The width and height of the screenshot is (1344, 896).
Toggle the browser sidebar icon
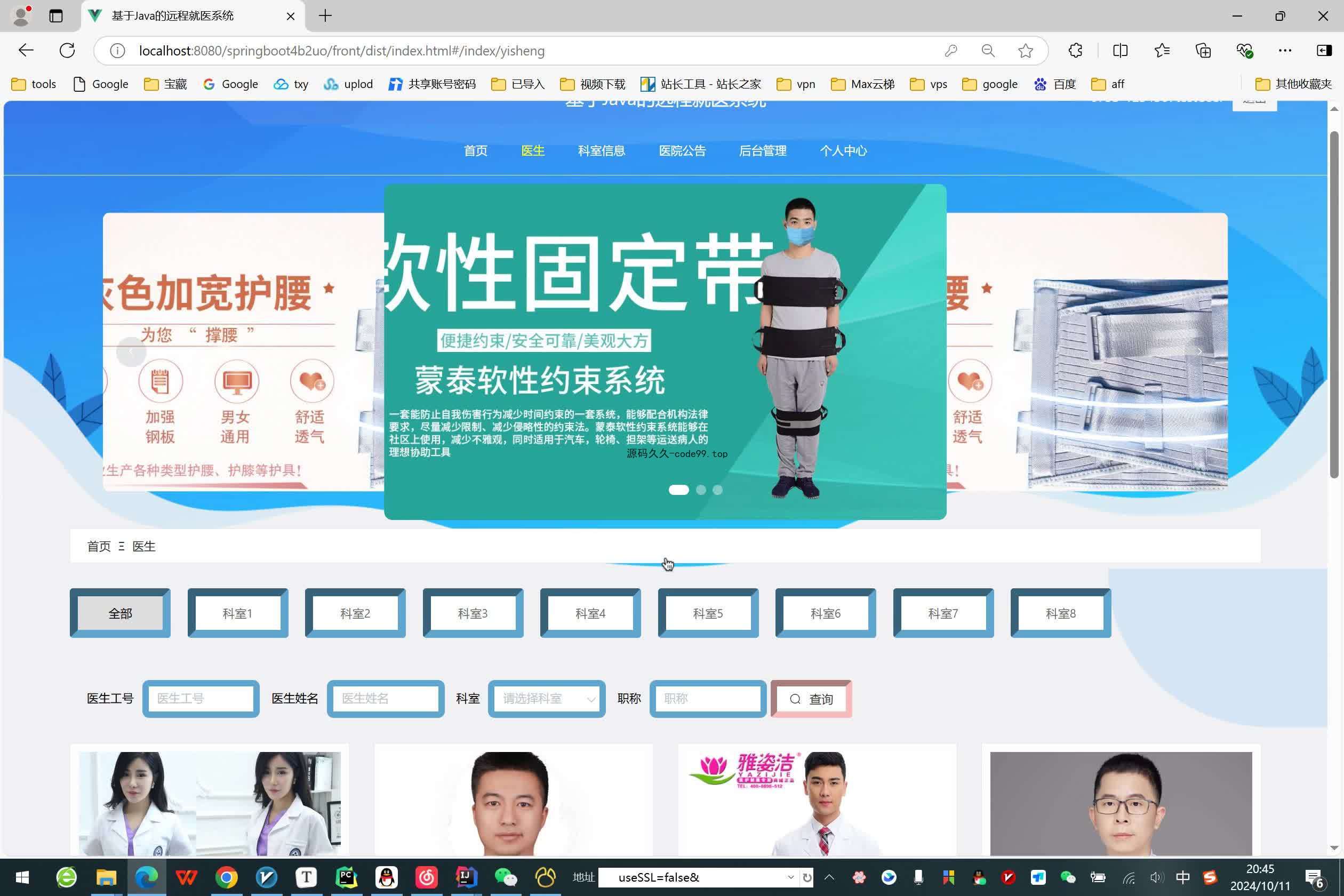[x=1324, y=50]
